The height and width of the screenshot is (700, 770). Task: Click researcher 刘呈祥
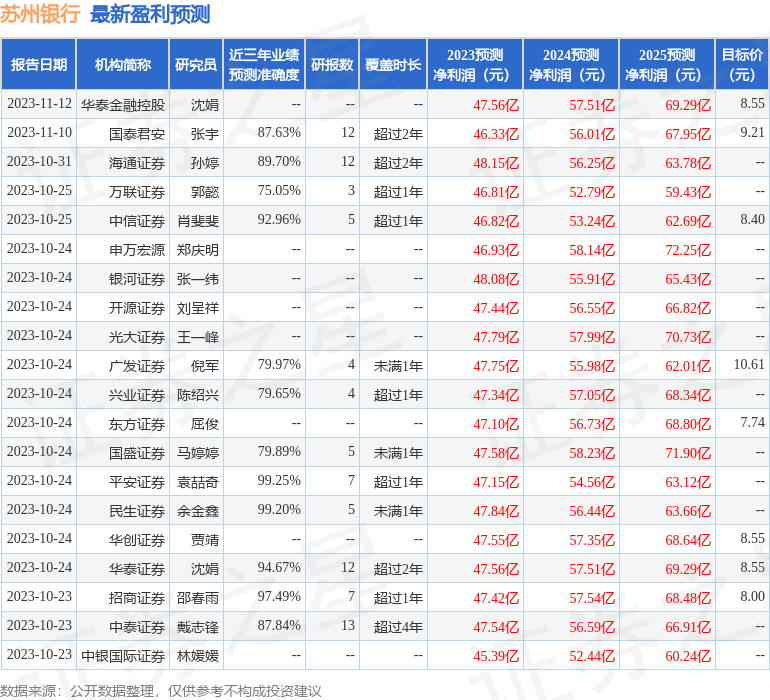[x=198, y=308]
